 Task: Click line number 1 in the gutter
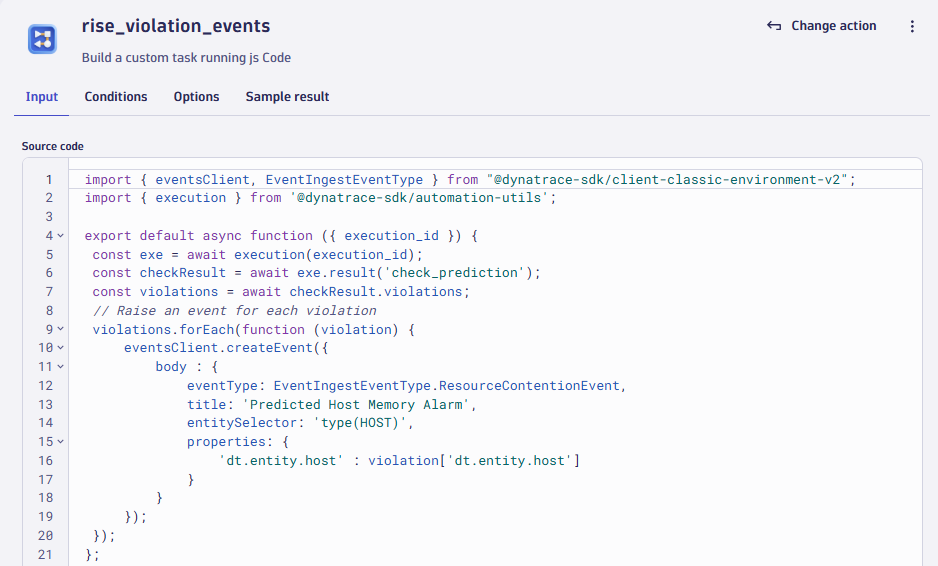tap(48, 180)
